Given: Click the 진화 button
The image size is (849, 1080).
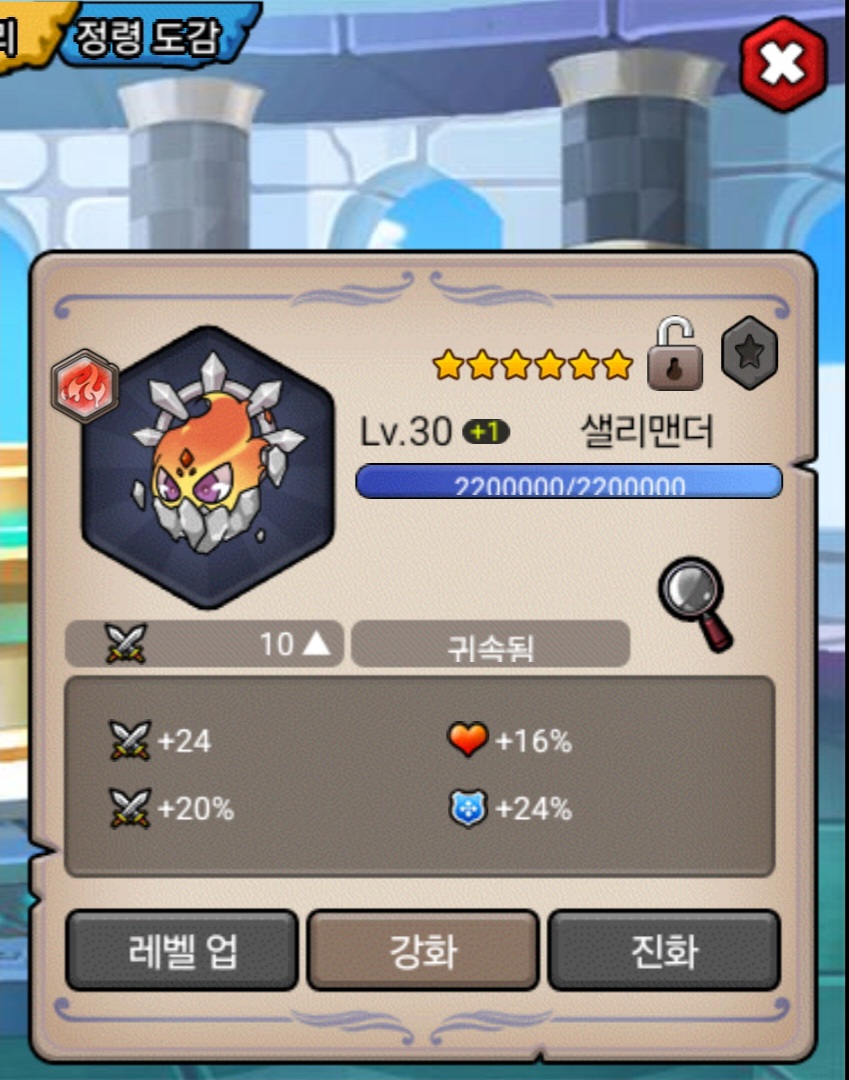Looking at the screenshot, I should 664,951.
